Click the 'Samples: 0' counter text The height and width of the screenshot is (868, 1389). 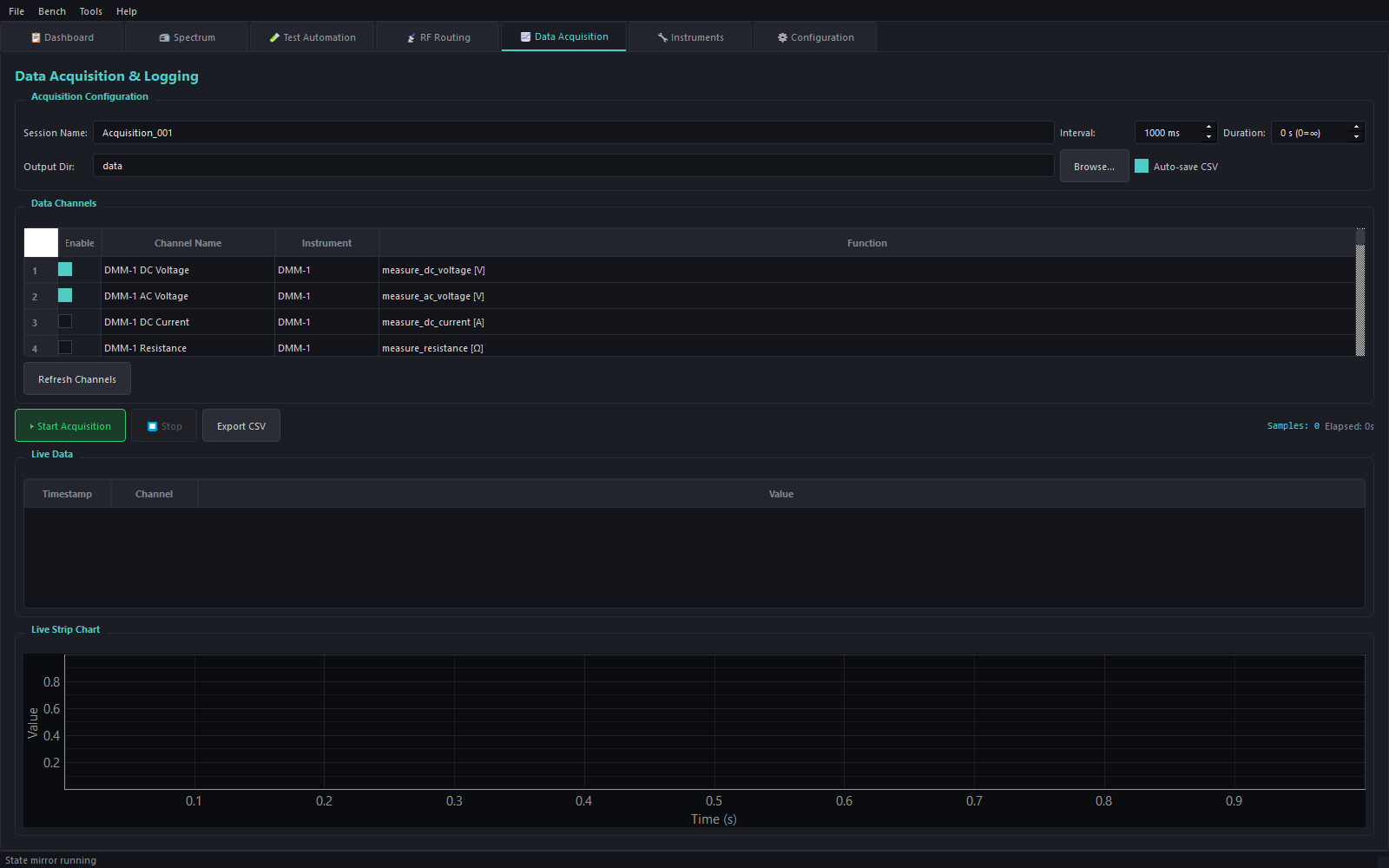[x=1294, y=426]
